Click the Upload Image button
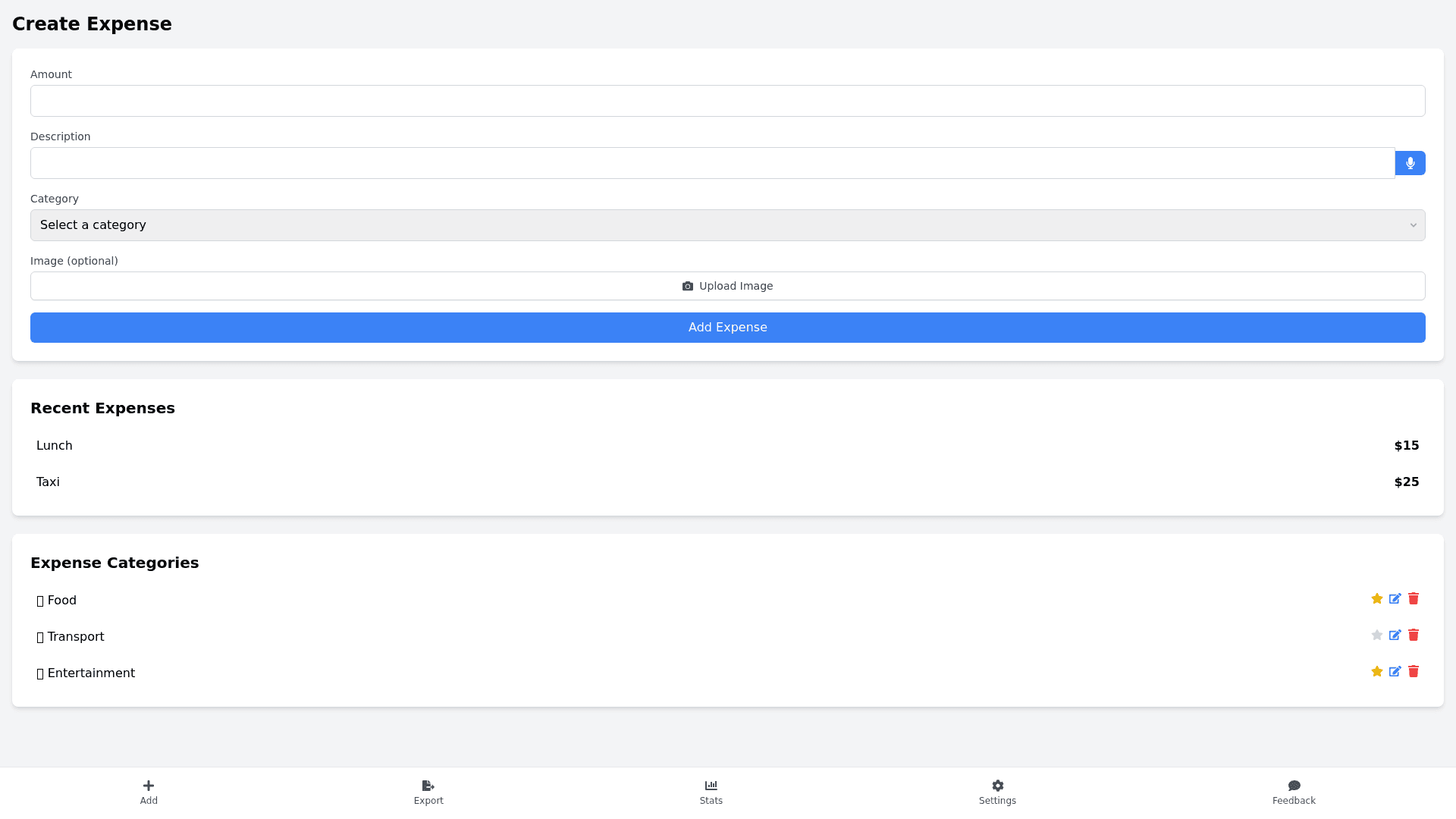Image resolution: width=1456 pixels, height=819 pixels. pos(727,286)
